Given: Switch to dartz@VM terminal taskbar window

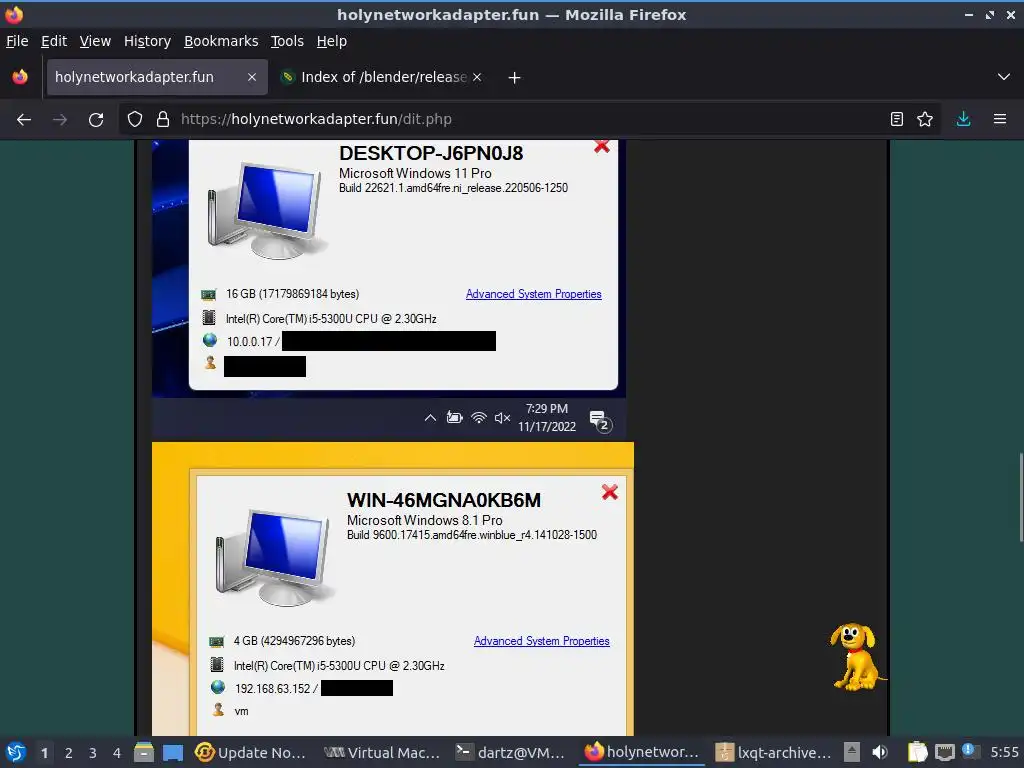Looking at the screenshot, I should tap(511, 752).
